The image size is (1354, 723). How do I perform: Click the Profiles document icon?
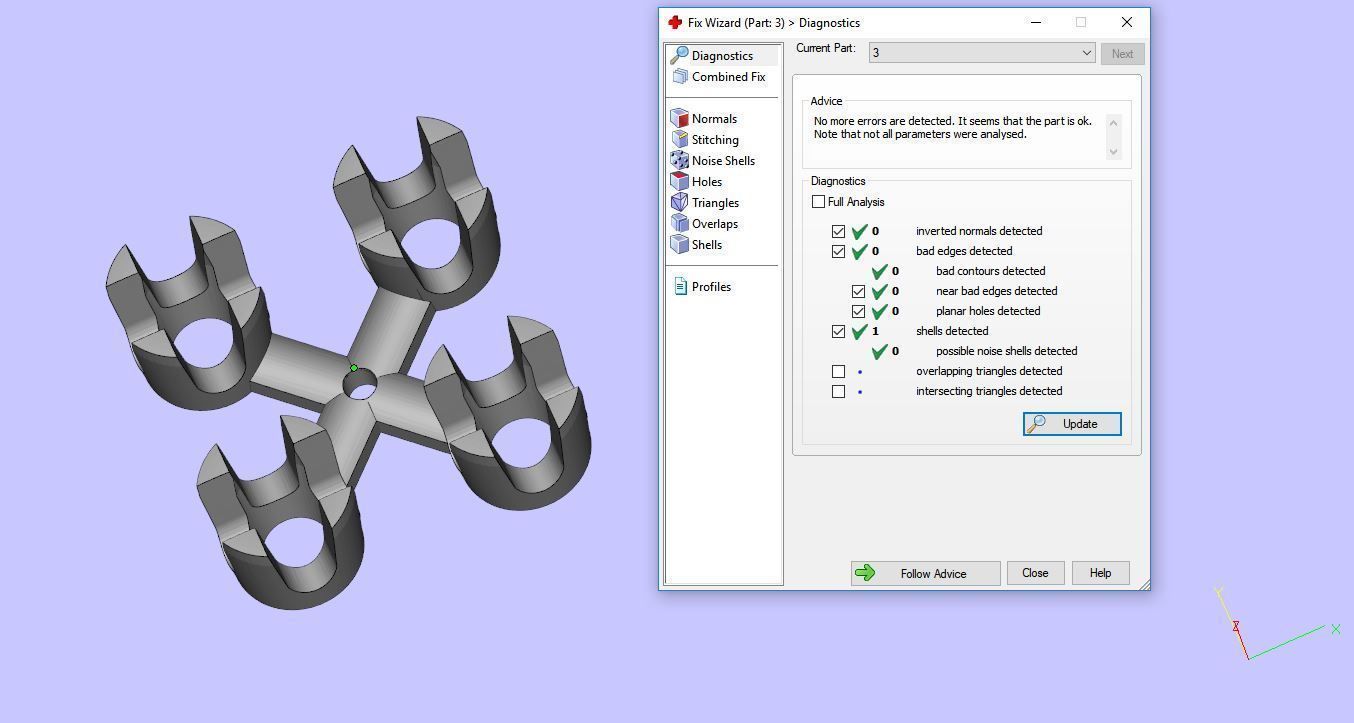pyautogui.click(x=680, y=286)
